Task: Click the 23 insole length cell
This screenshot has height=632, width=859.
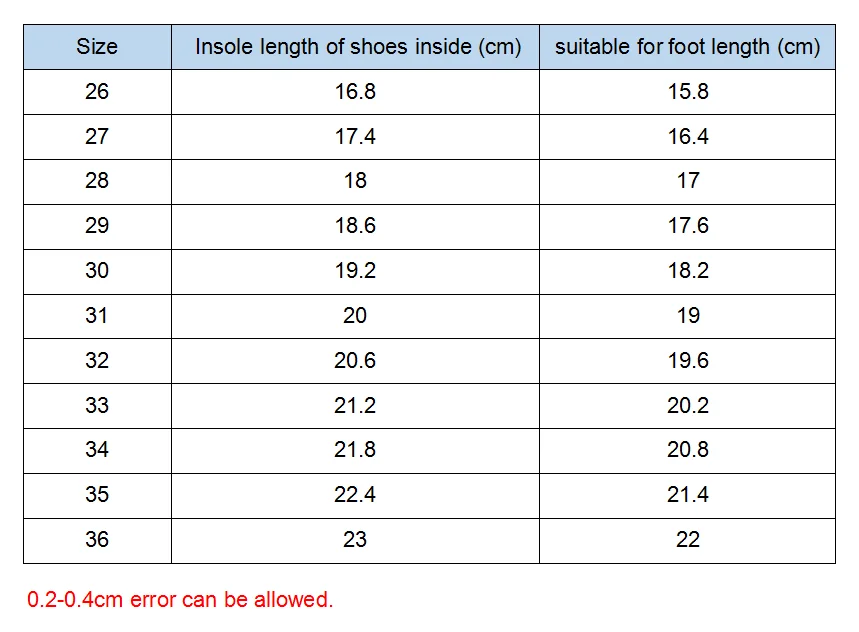Action: pos(355,539)
